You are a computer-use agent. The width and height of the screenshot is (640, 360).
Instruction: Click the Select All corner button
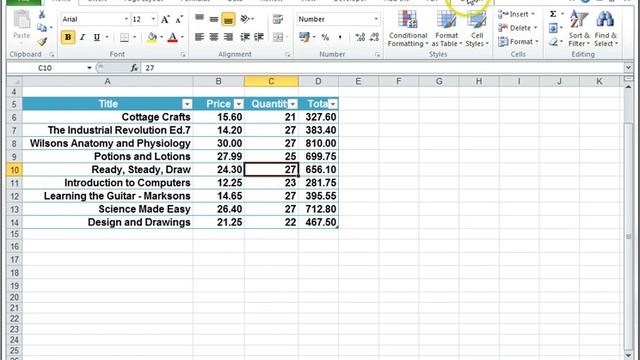14,82
